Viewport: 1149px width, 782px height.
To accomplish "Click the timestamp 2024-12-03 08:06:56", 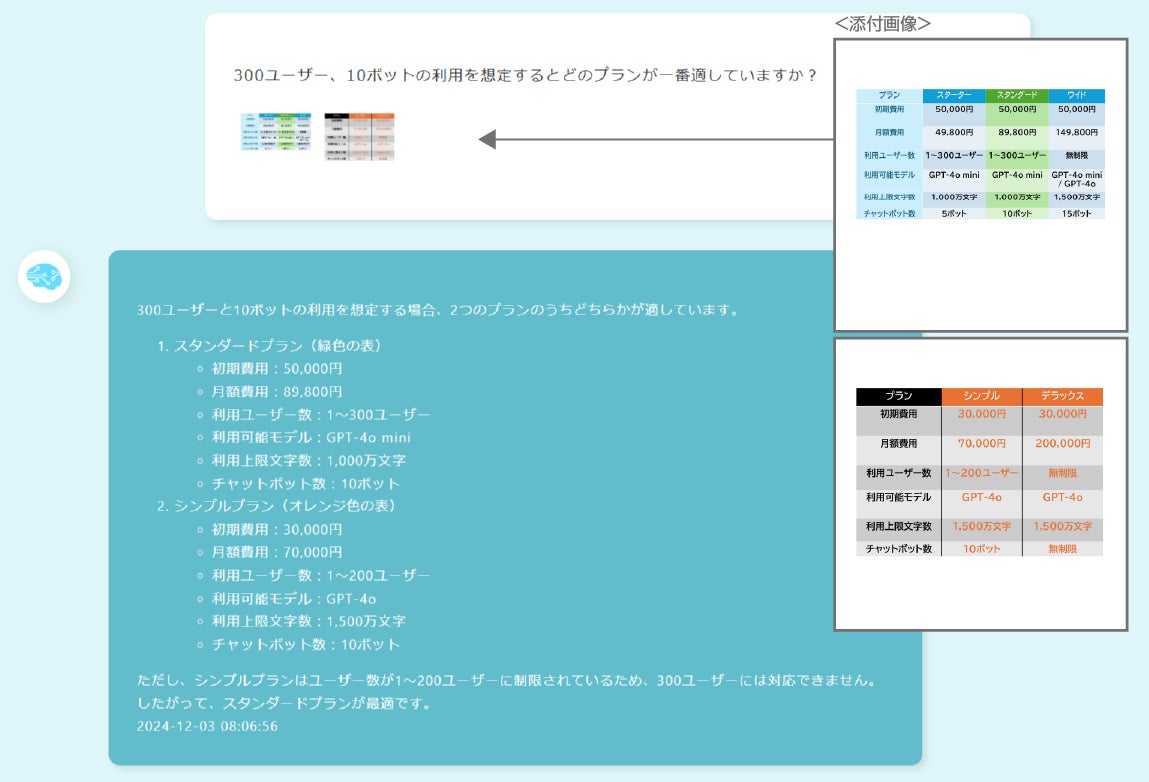I will [x=207, y=726].
